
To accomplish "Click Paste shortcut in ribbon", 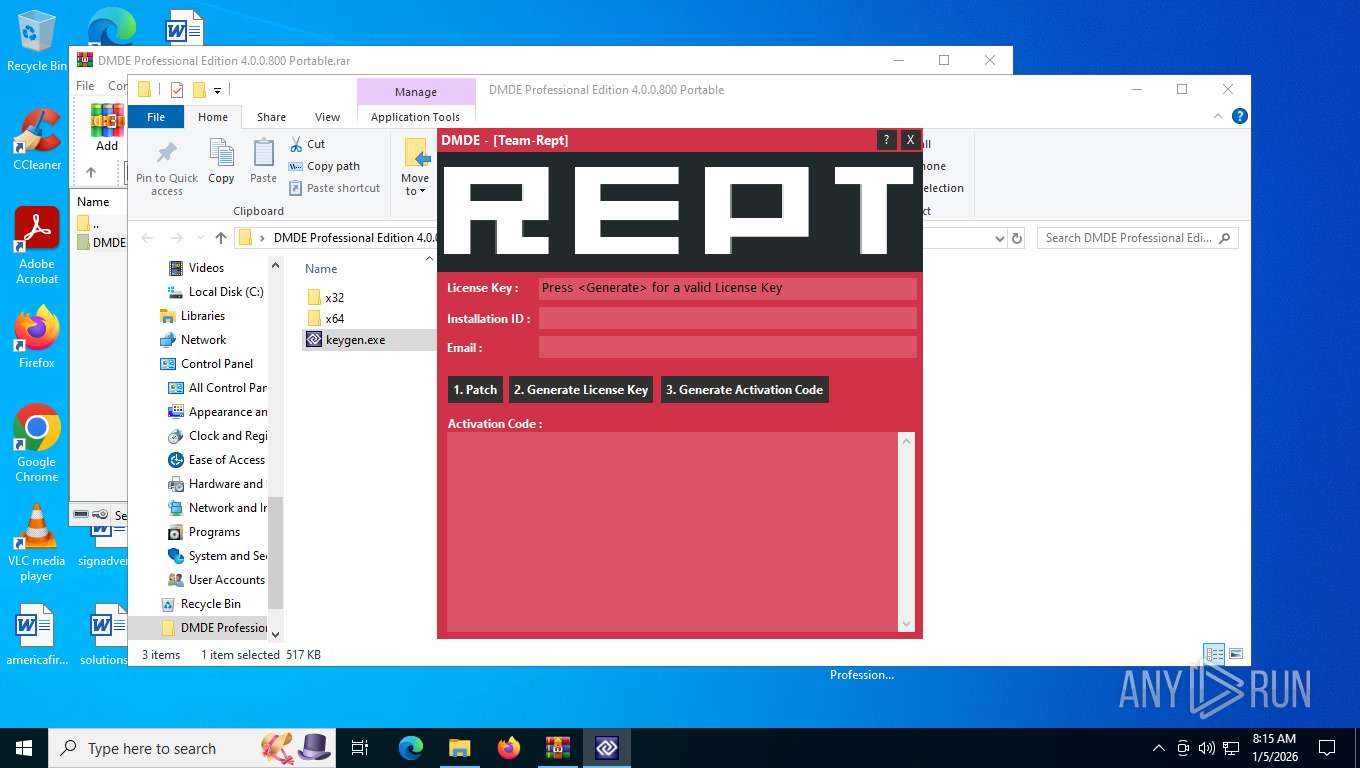I will [335, 188].
